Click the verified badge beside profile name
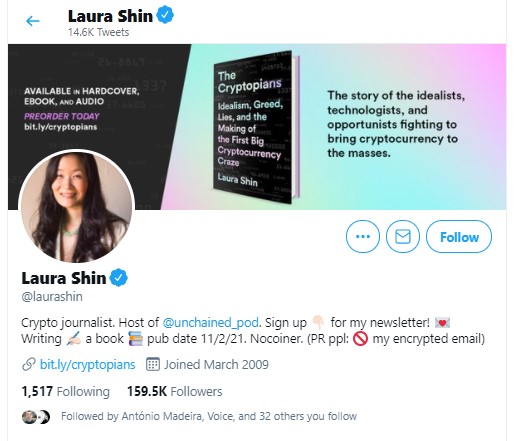This screenshot has width=518, height=441. pos(119,278)
